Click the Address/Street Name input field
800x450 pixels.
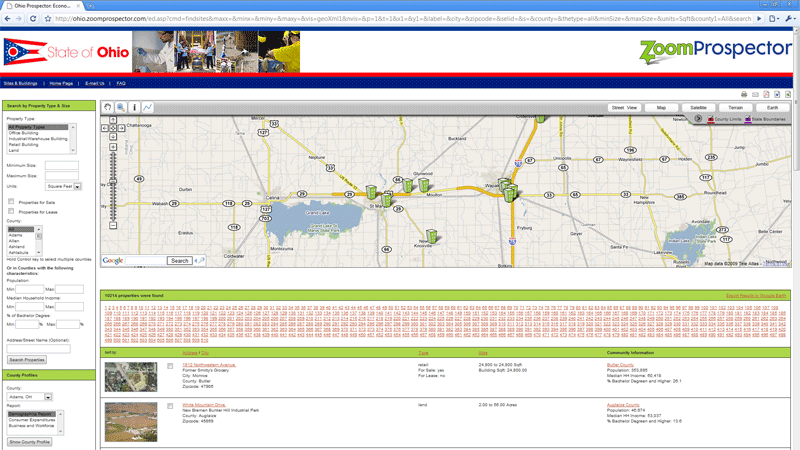pos(39,349)
